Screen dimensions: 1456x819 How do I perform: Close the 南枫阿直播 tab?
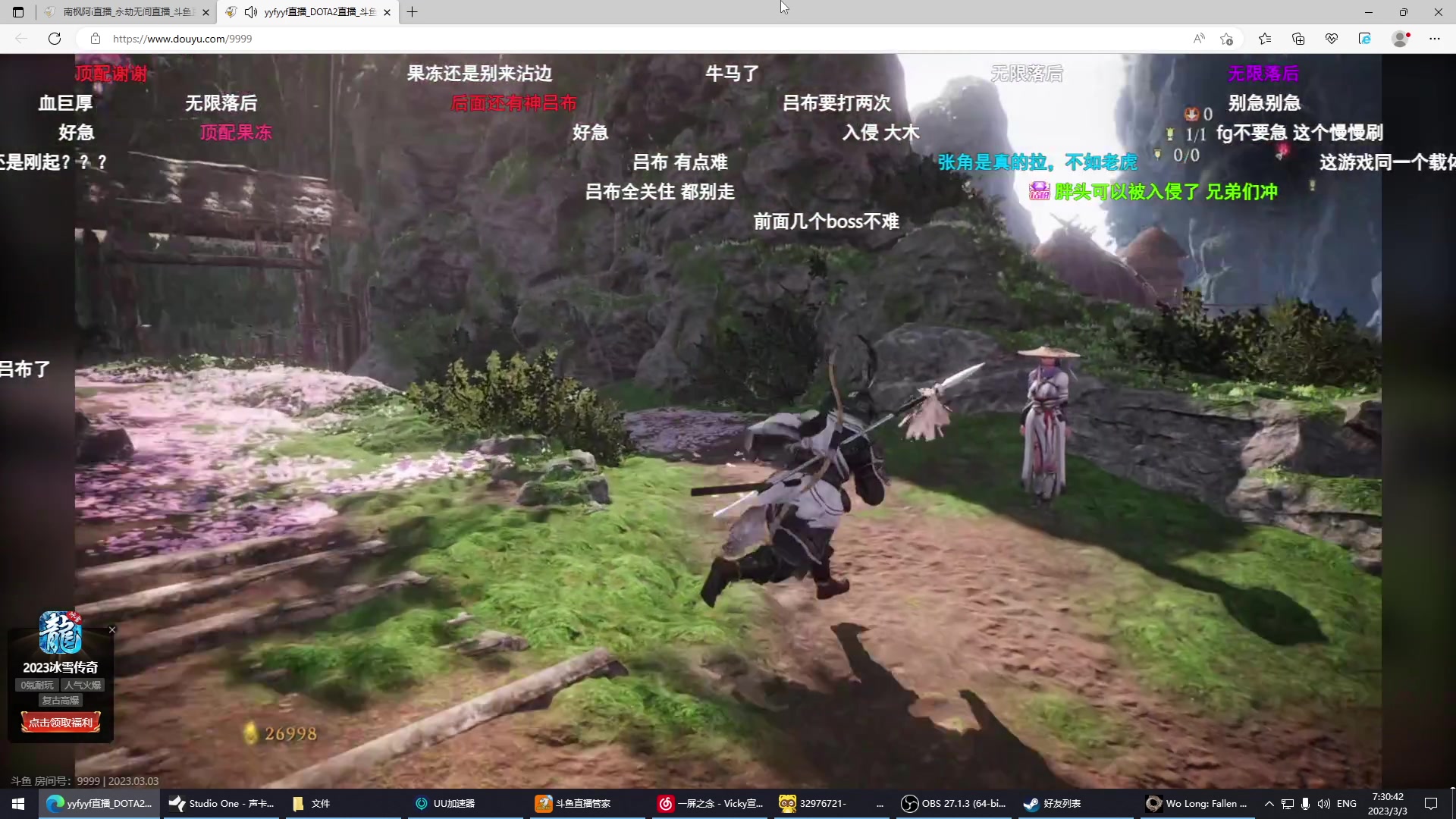coord(206,12)
